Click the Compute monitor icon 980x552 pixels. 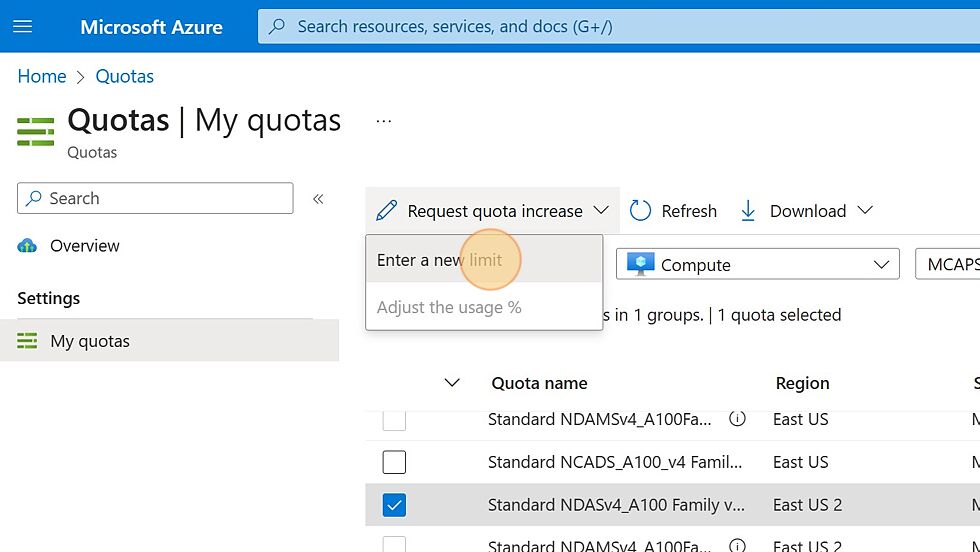pos(641,264)
